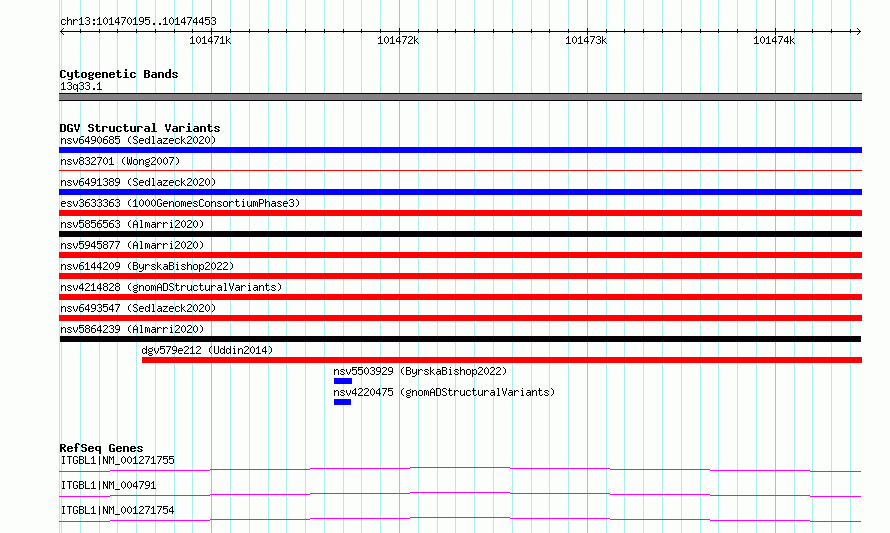Click the RefSeq Genes track title
This screenshot has height=533, width=890.
101,448
